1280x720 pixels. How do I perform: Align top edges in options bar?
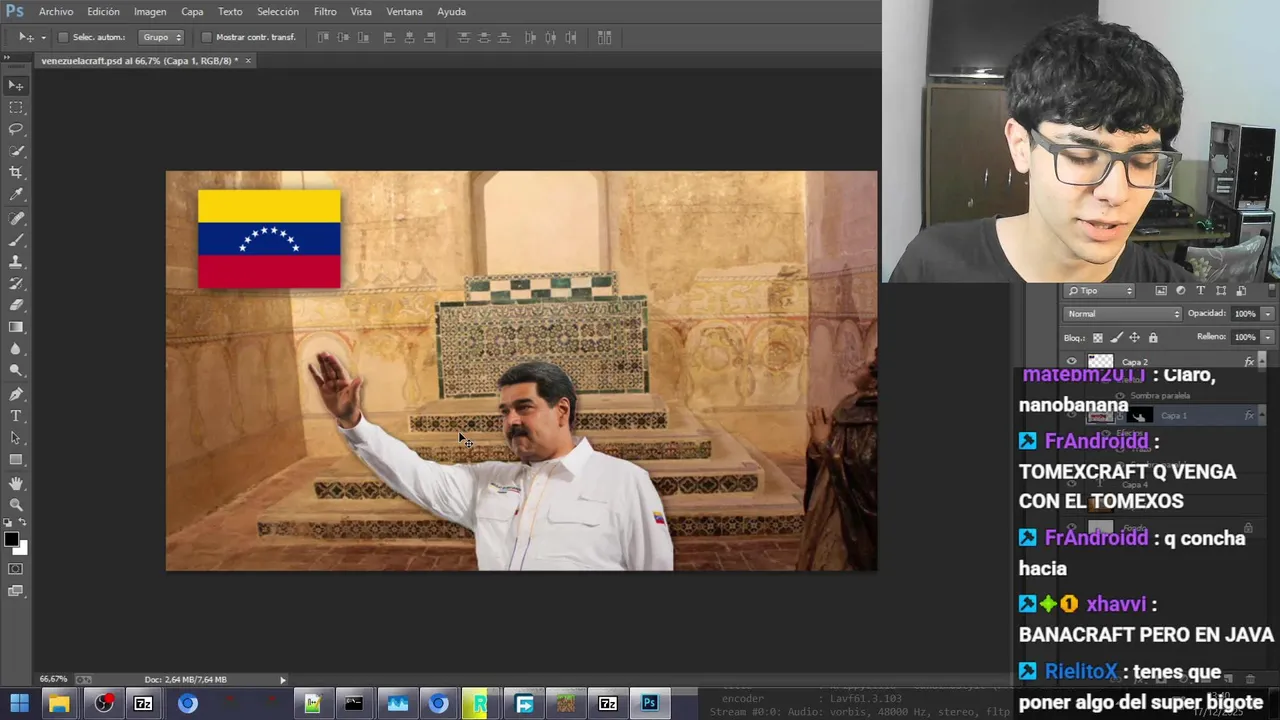click(323, 37)
